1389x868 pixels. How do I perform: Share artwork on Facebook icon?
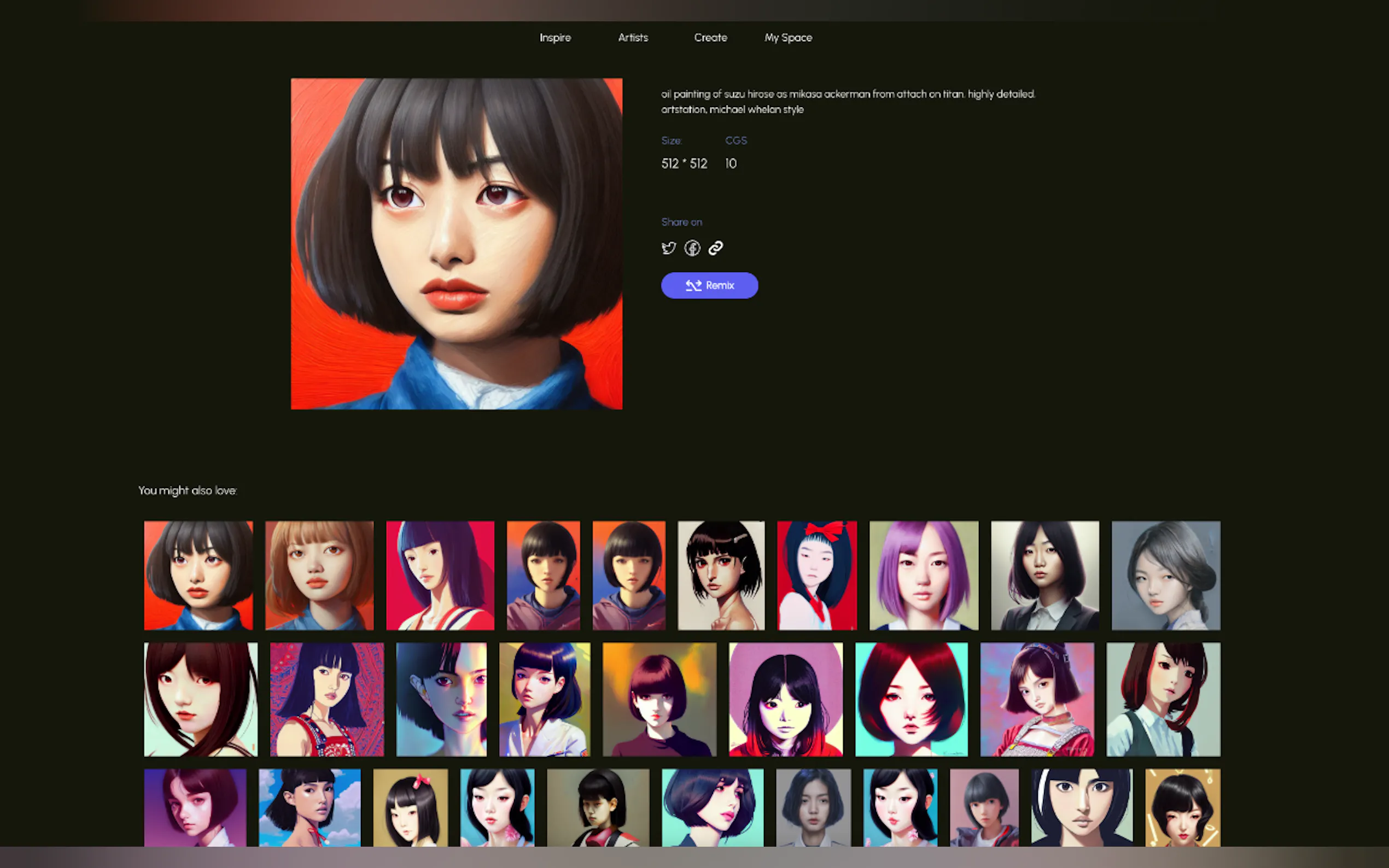[692, 248]
